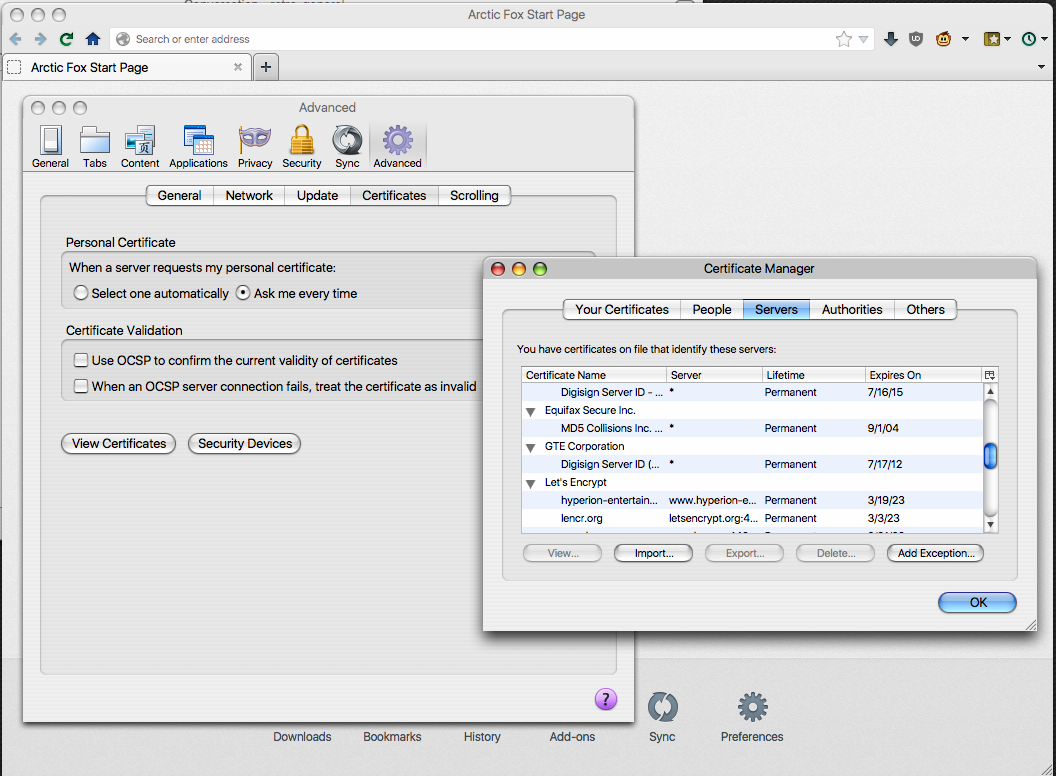Image resolution: width=1056 pixels, height=776 pixels.
Task: Open Applications preferences pane icon
Action: [x=198, y=146]
